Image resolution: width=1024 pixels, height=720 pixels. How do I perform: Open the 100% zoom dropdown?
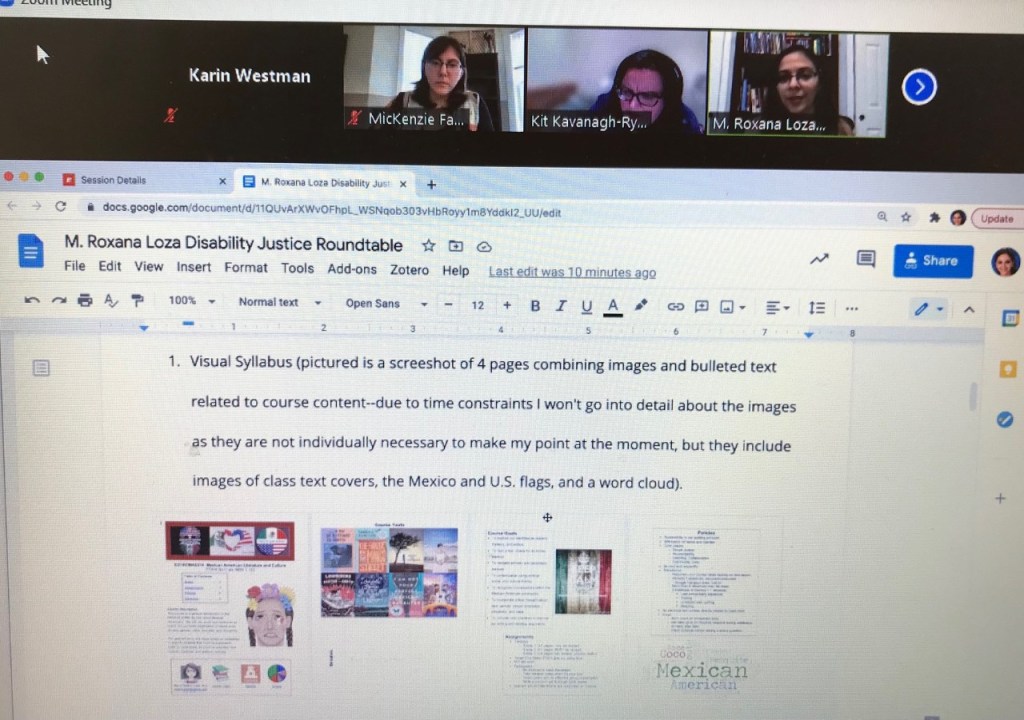pyautogui.click(x=191, y=301)
